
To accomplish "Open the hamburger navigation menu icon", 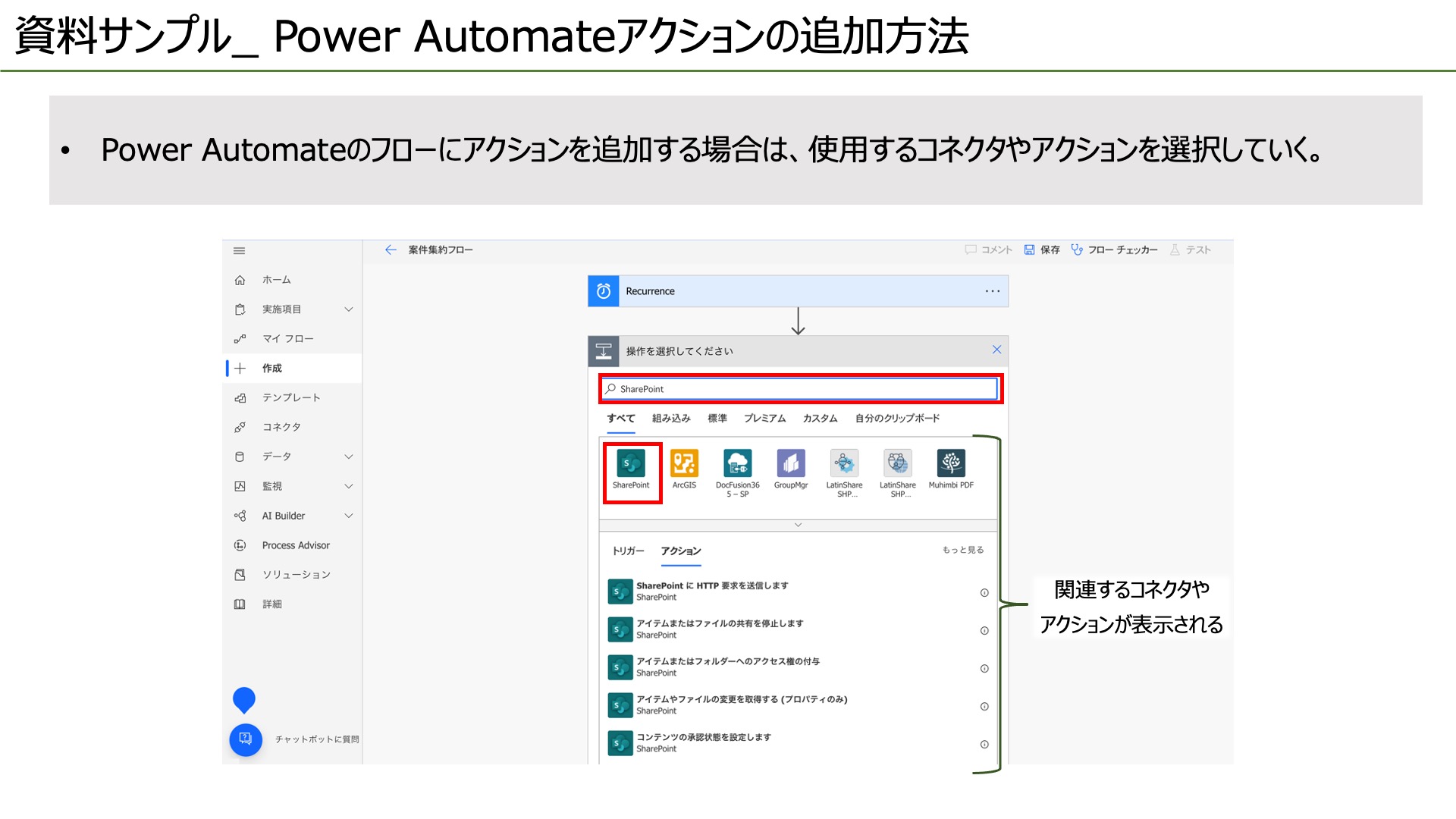I will 240,250.
